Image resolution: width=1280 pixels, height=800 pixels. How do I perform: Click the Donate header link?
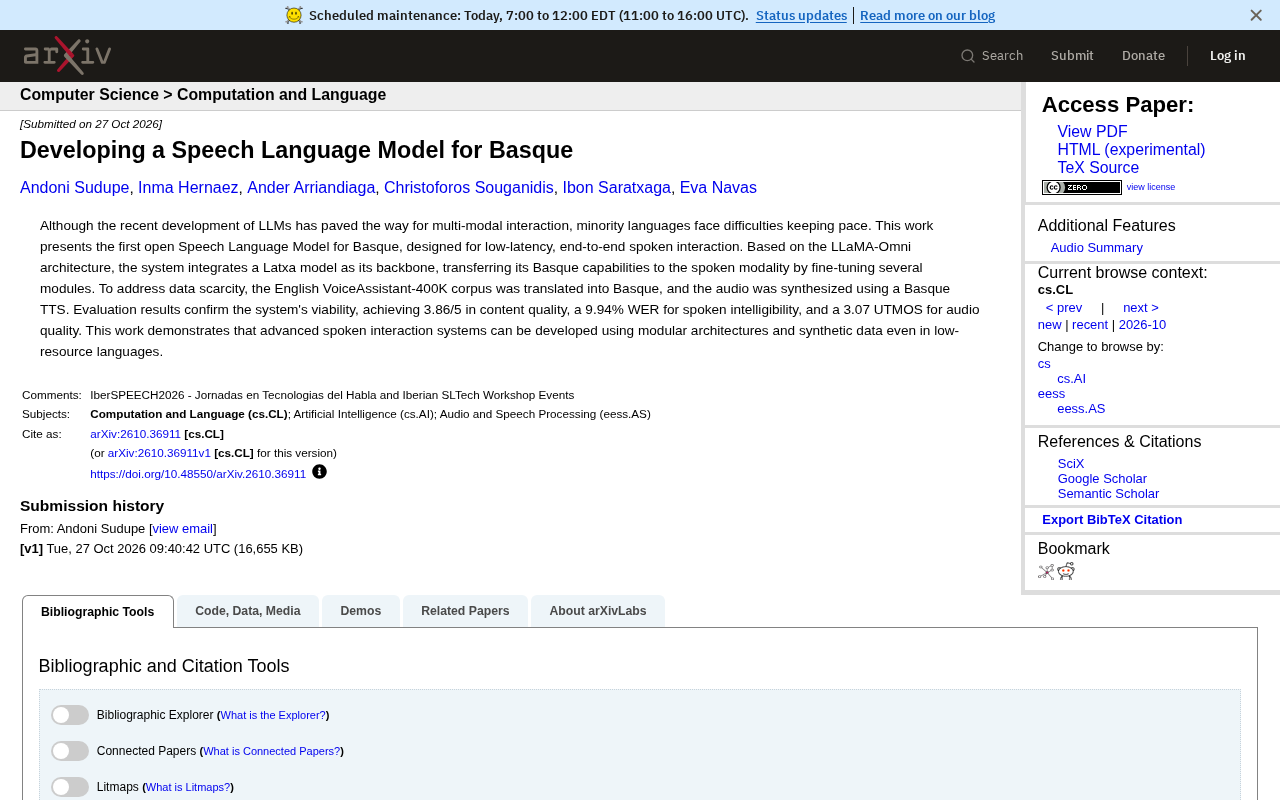1143,56
